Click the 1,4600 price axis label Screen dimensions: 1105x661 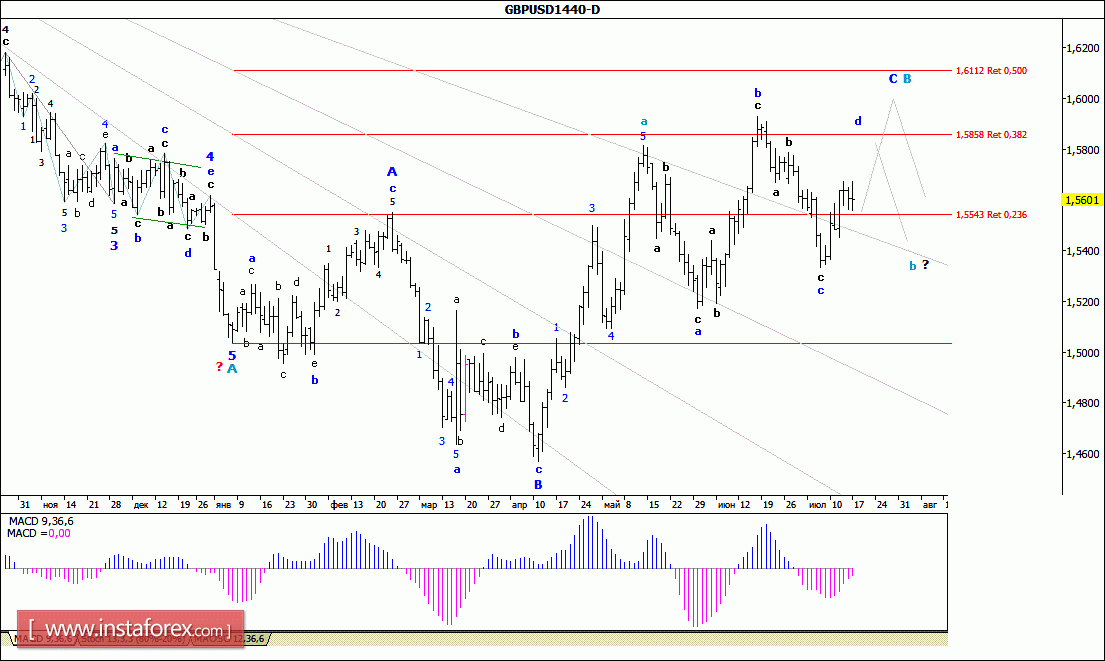pyautogui.click(x=1083, y=454)
